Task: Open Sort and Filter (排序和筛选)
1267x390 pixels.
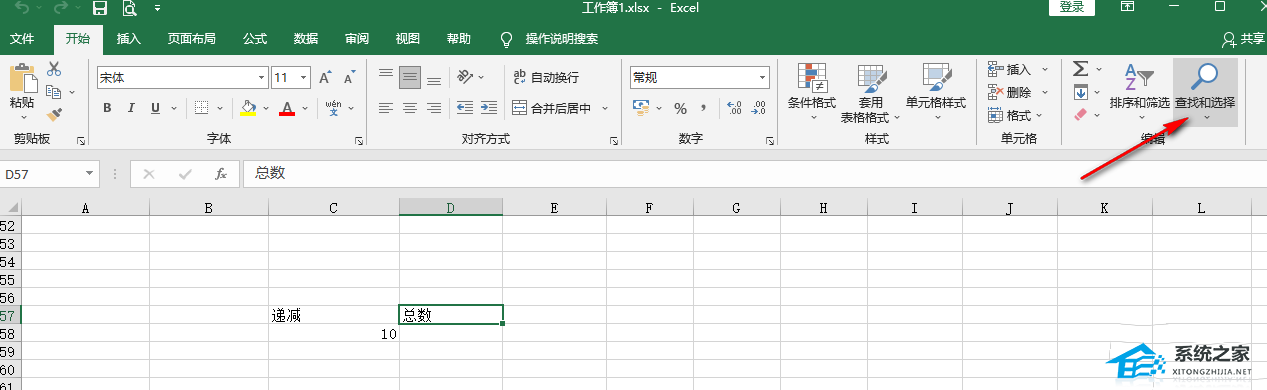Action: tap(1139, 92)
